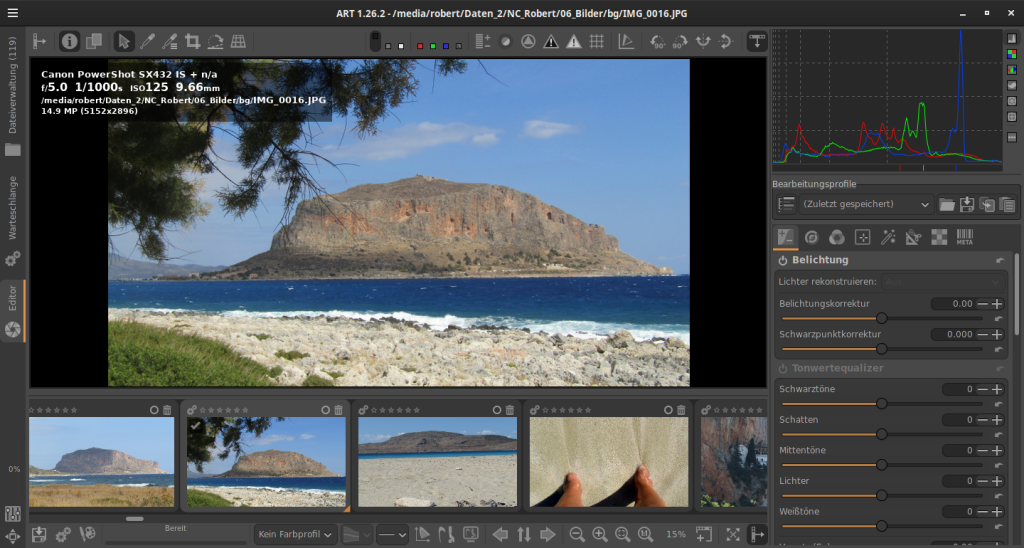Image resolution: width=1024 pixels, height=548 pixels.
Task: Select the perspective correction grid tool
Action: click(x=239, y=41)
